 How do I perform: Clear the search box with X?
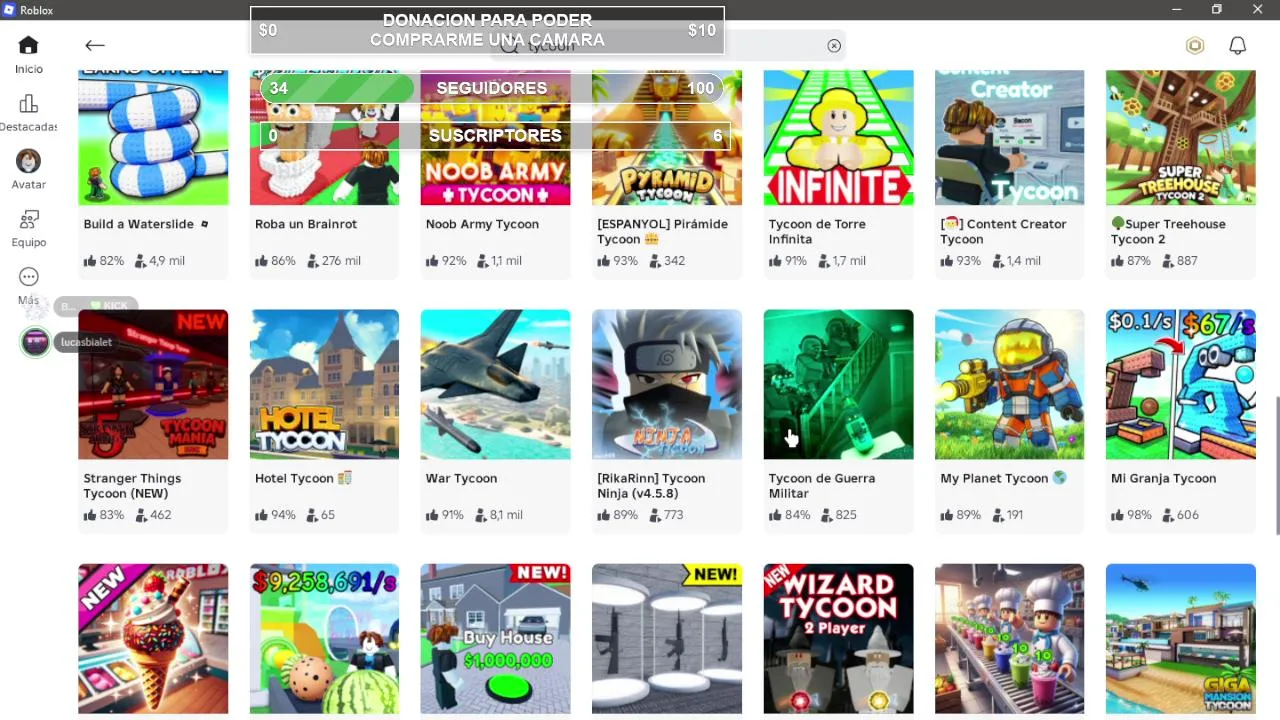coord(834,45)
